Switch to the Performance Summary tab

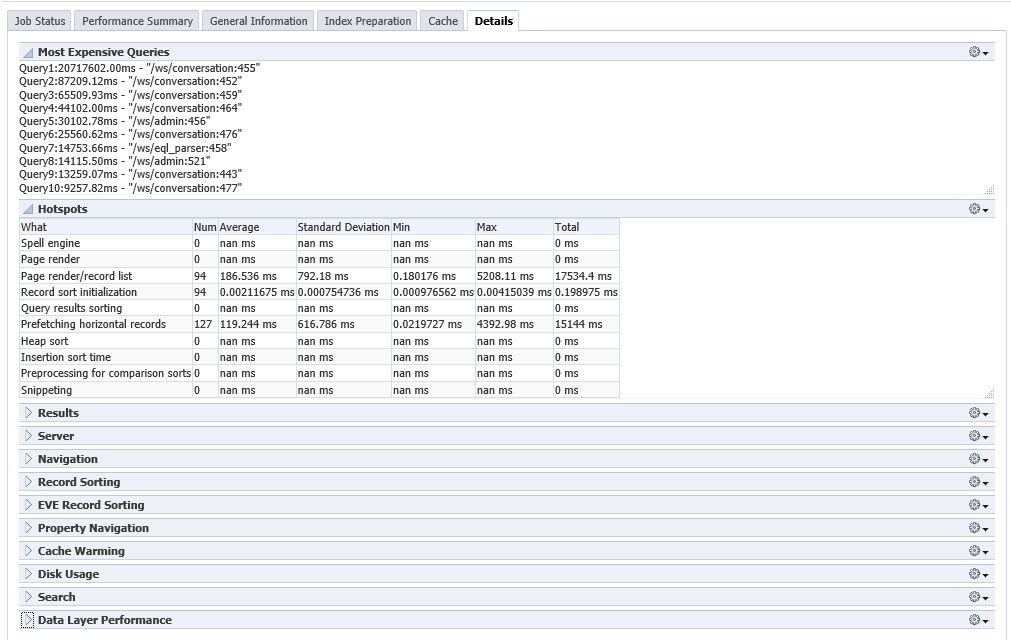[136, 20]
